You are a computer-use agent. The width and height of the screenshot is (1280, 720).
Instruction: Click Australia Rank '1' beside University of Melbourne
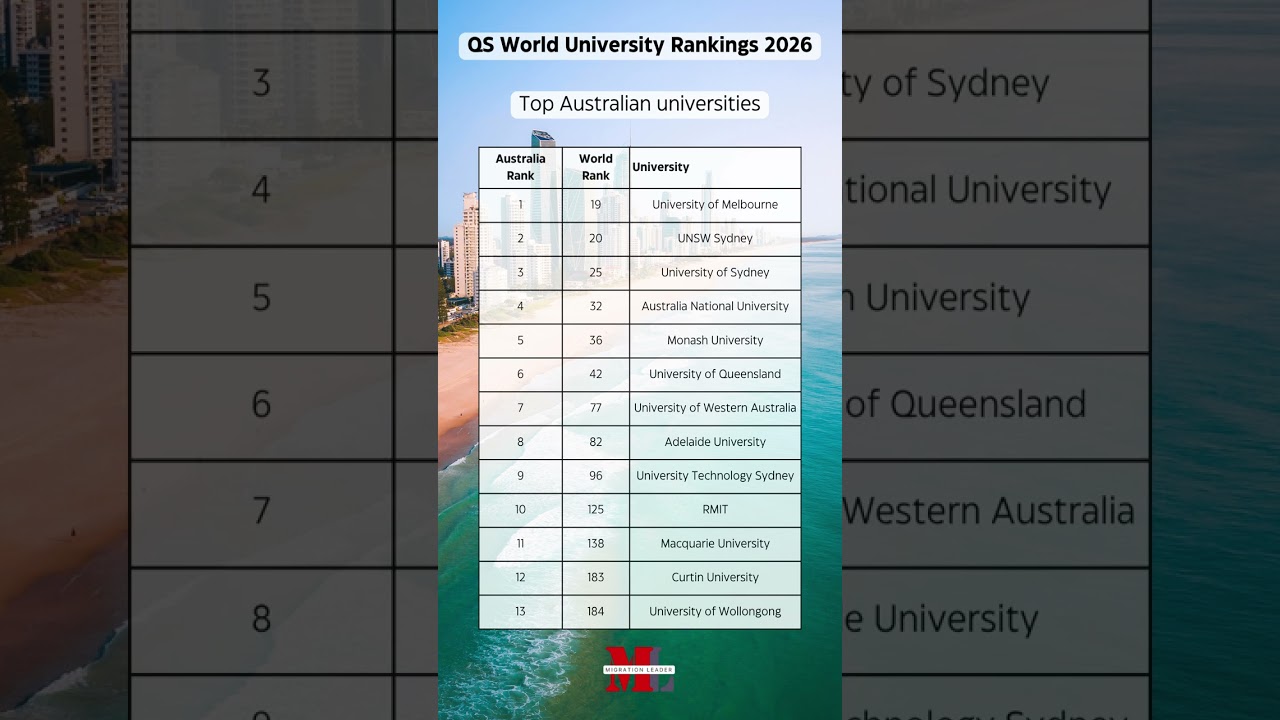click(x=520, y=204)
